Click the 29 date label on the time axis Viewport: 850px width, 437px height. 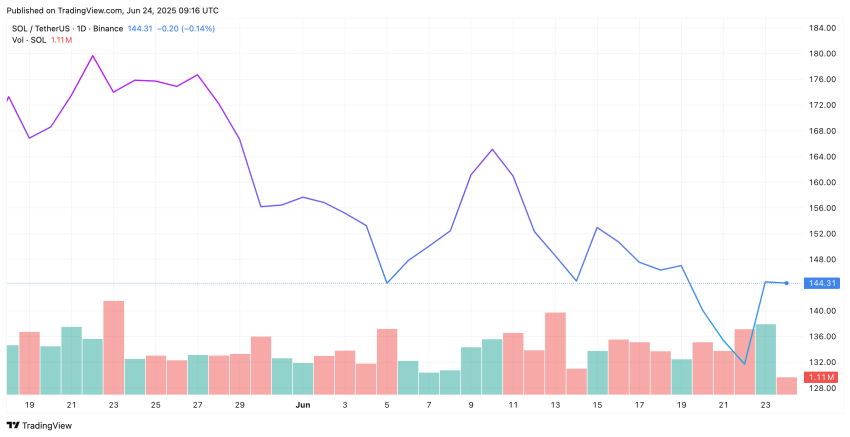[x=240, y=405]
